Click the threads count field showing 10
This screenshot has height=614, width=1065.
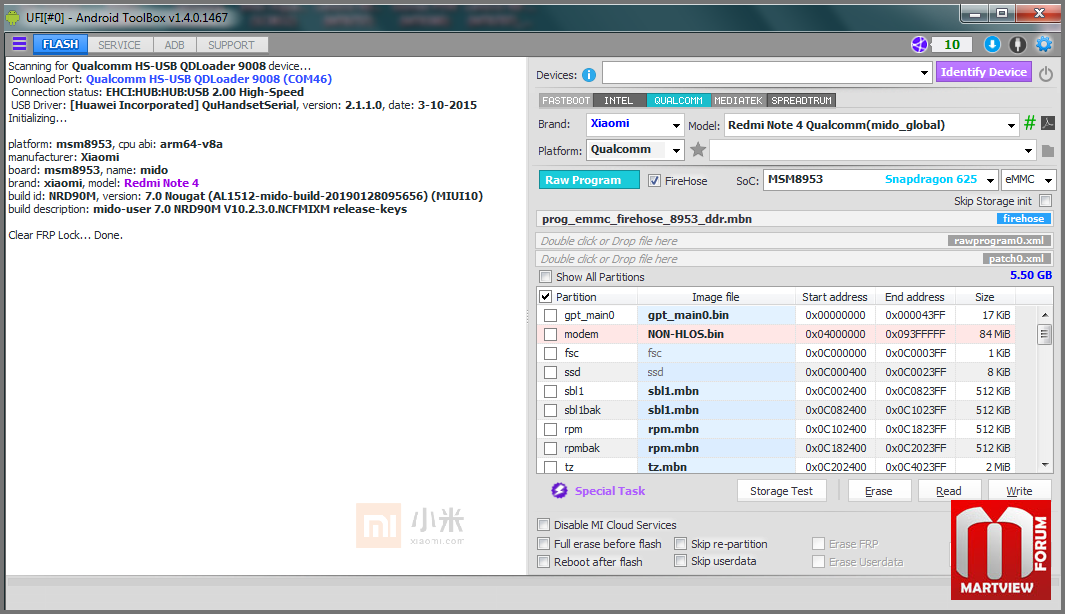point(952,45)
